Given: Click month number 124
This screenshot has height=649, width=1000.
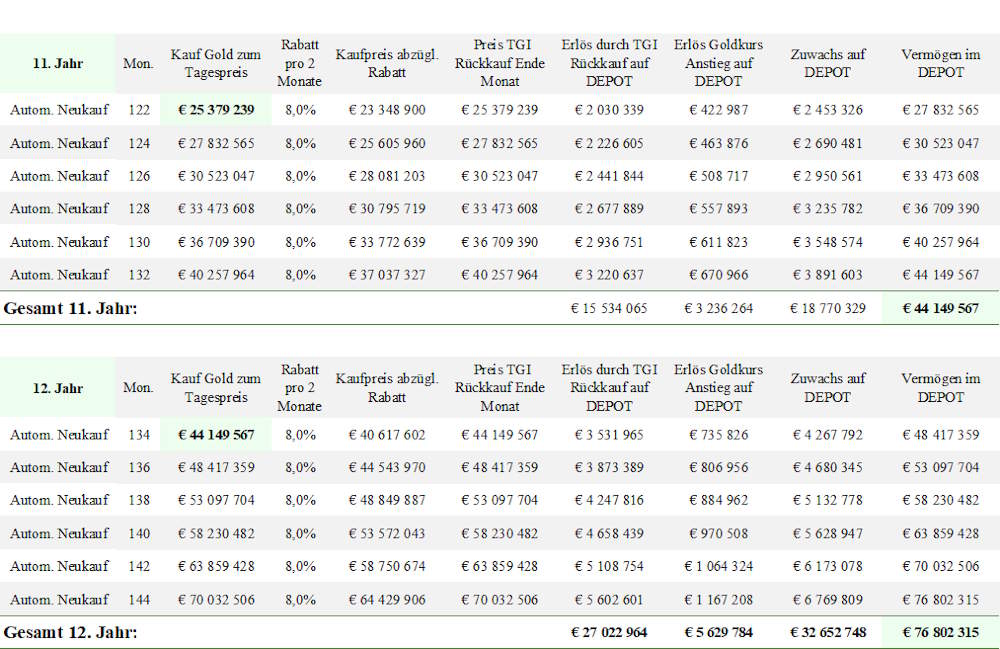Looking at the screenshot, I should pyautogui.click(x=139, y=143).
